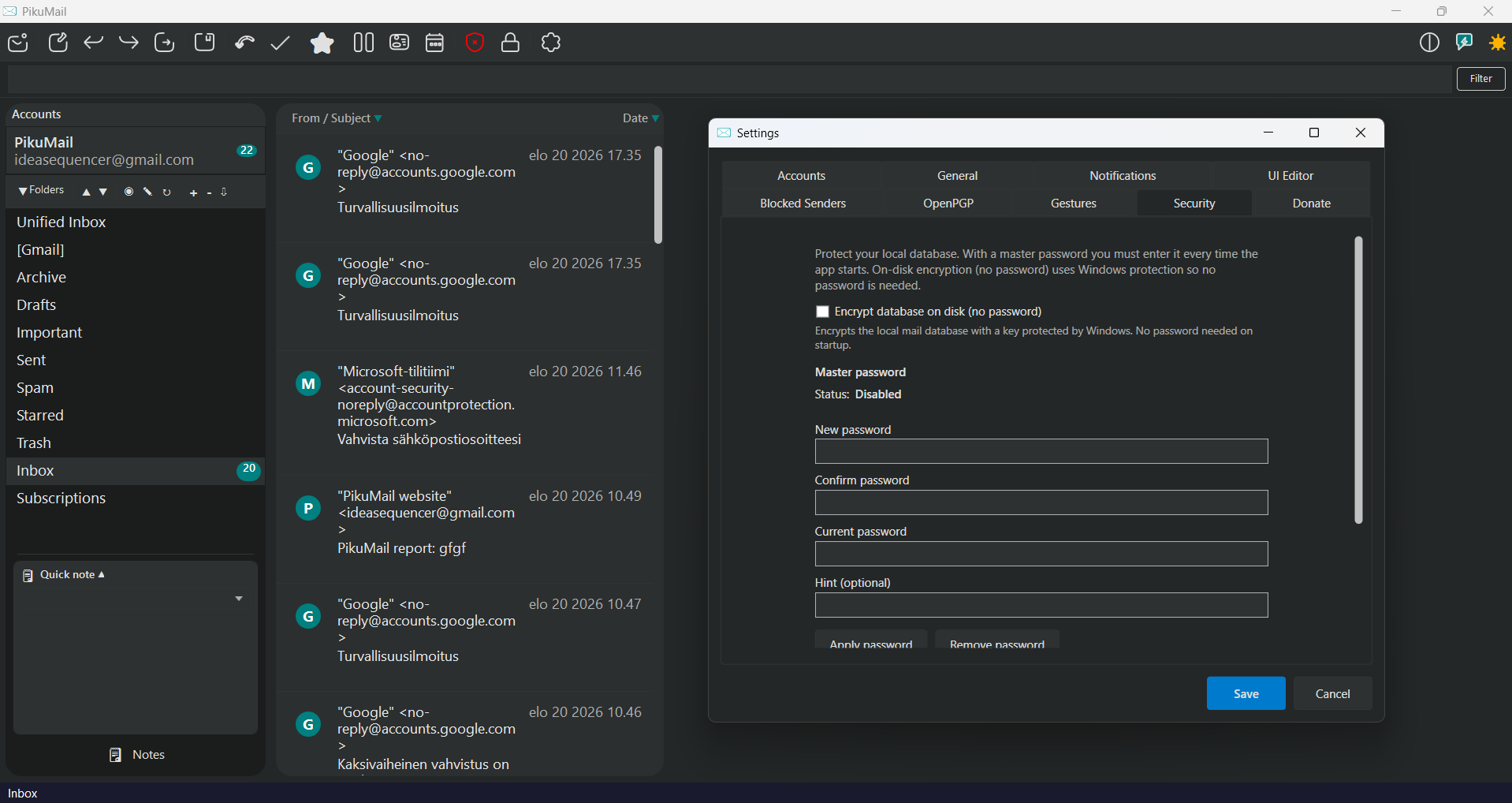
Task: Click the curved undo arrow icon
Action: click(244, 43)
